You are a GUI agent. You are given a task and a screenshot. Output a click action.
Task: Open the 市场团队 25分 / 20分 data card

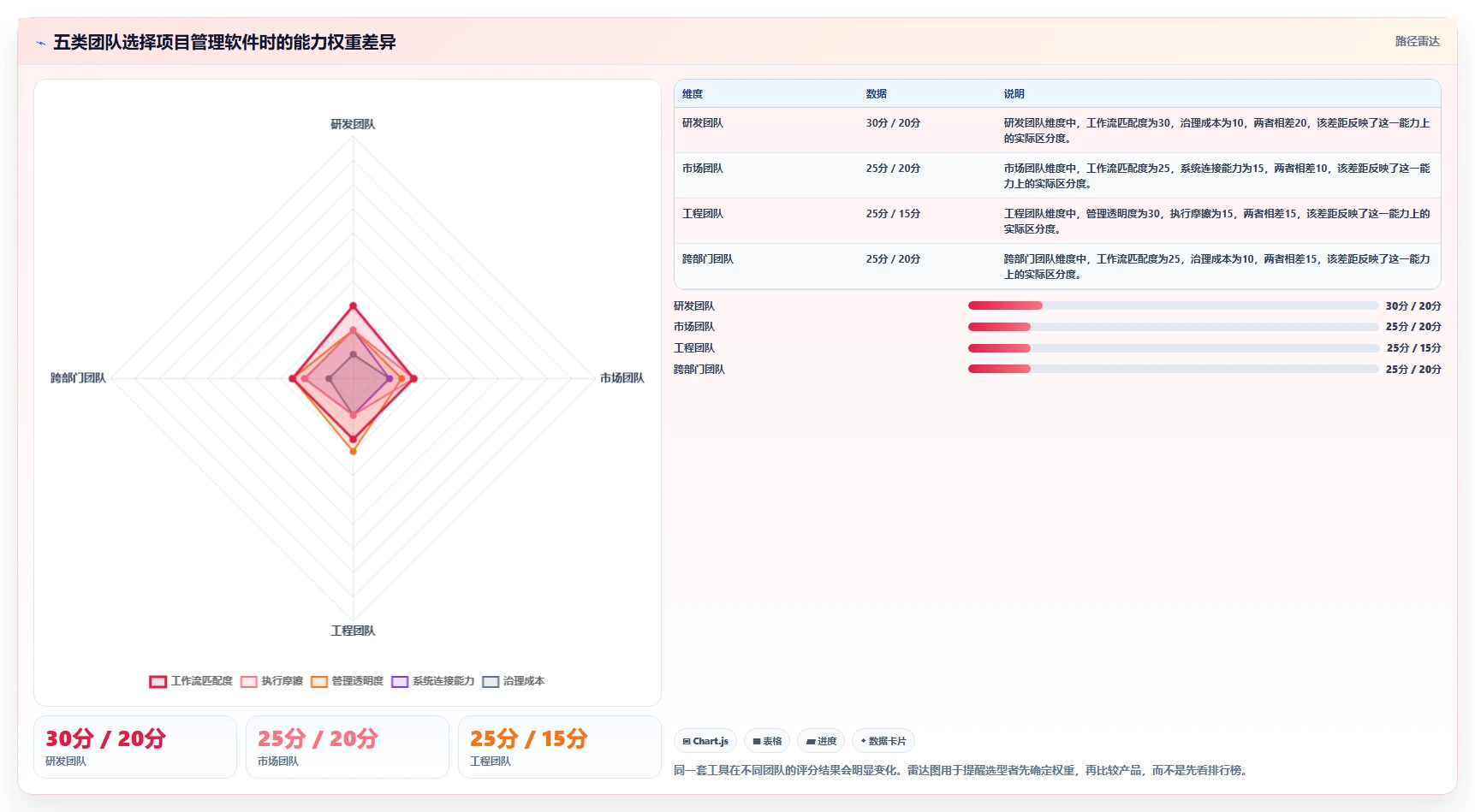tap(348, 747)
